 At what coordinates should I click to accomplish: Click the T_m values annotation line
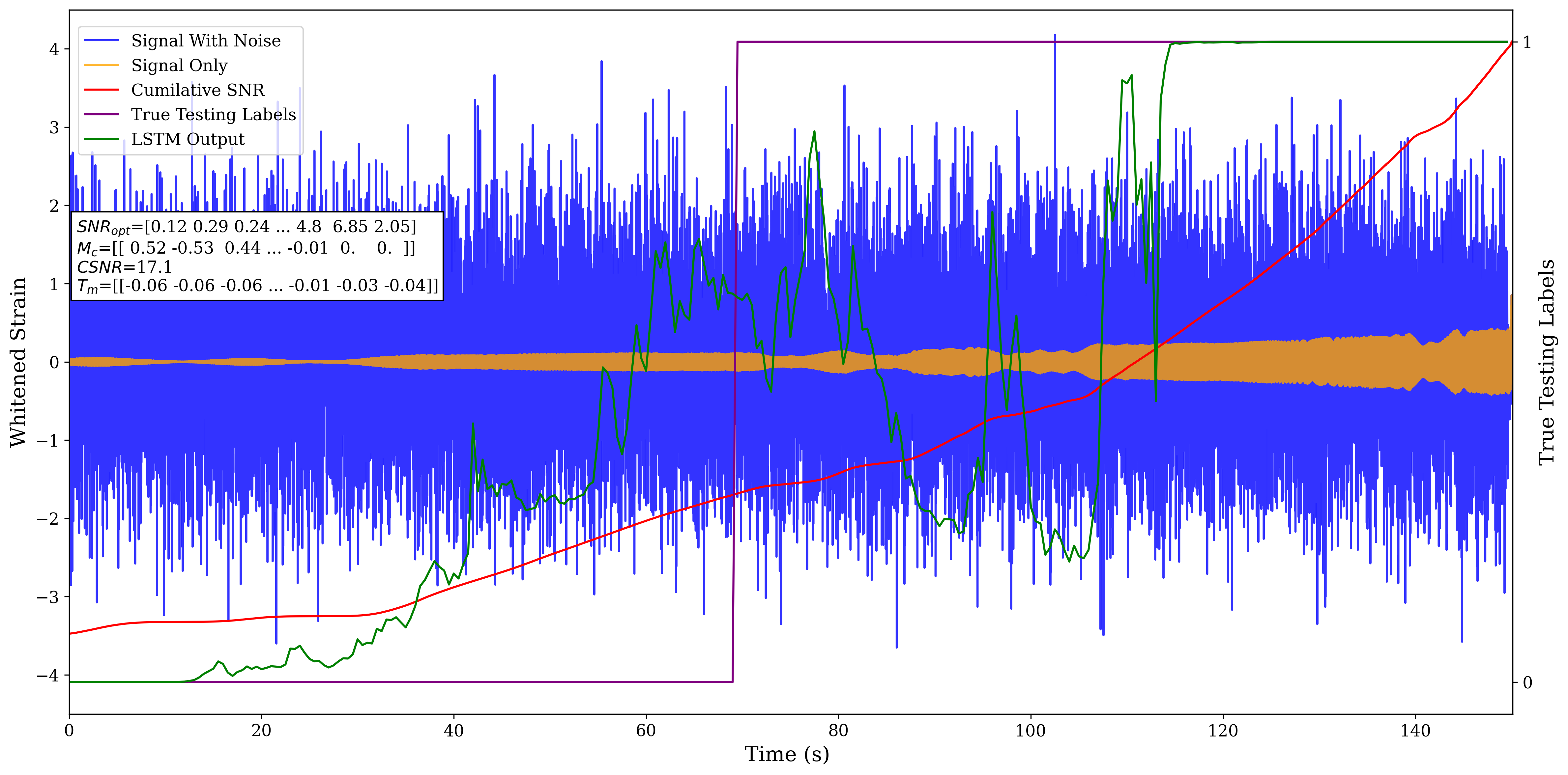click(257, 286)
